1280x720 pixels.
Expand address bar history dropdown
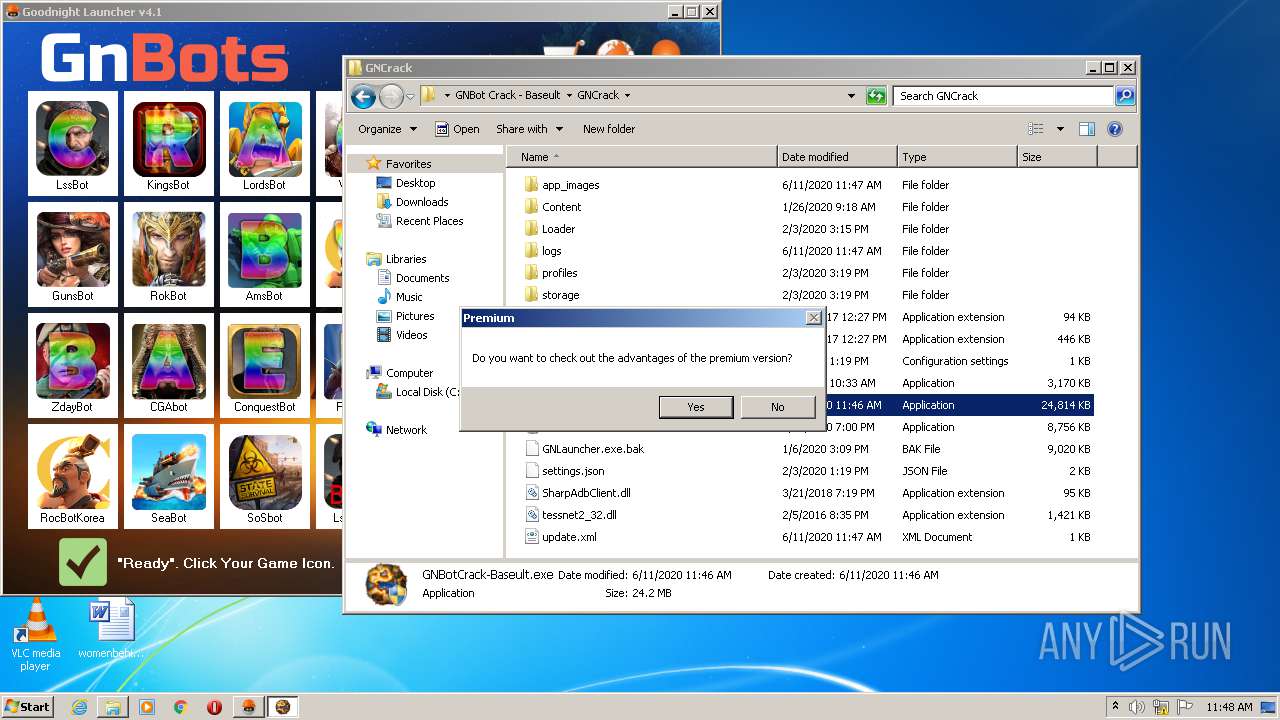tap(851, 96)
